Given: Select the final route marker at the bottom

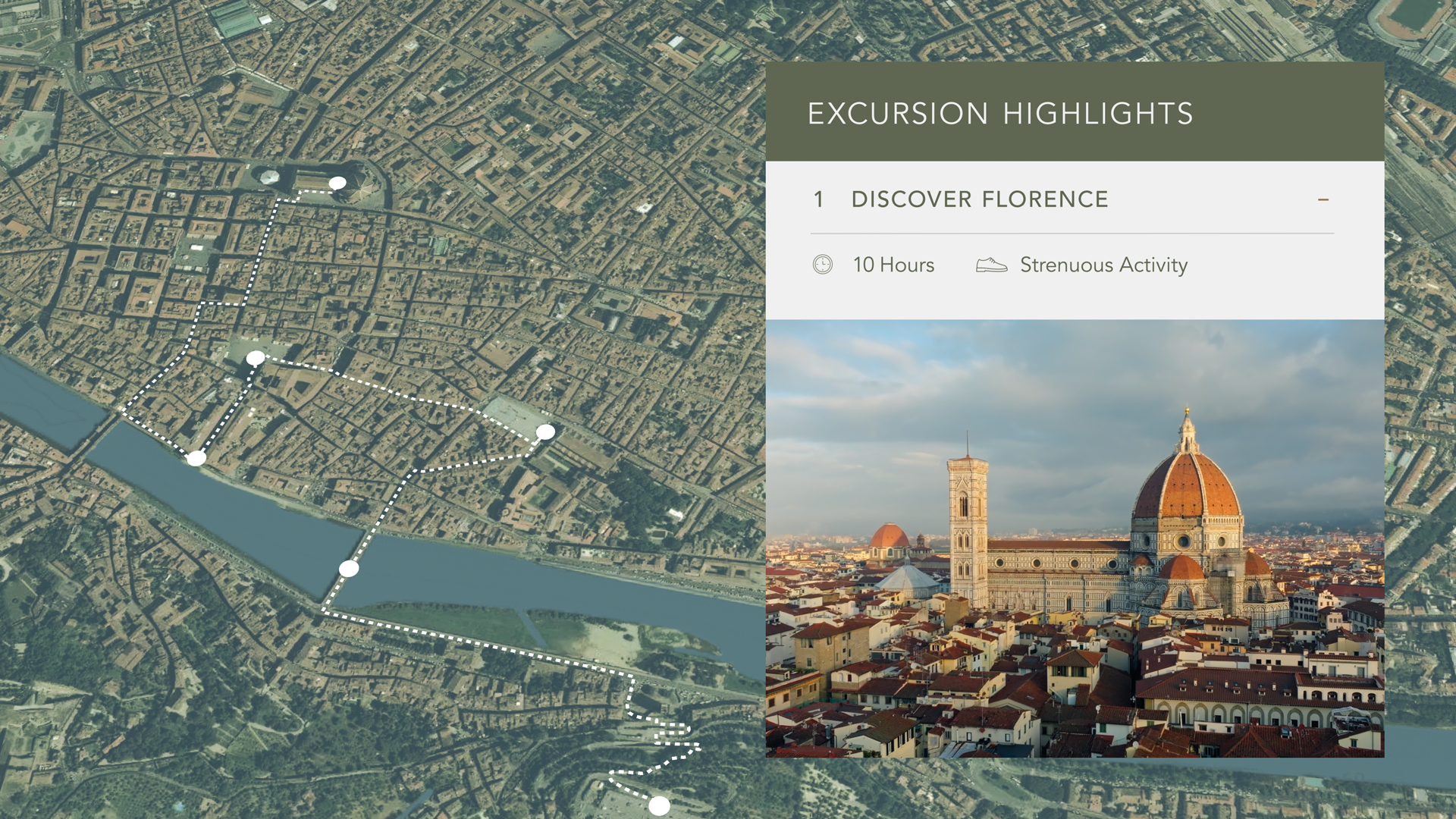Looking at the screenshot, I should [x=660, y=805].
